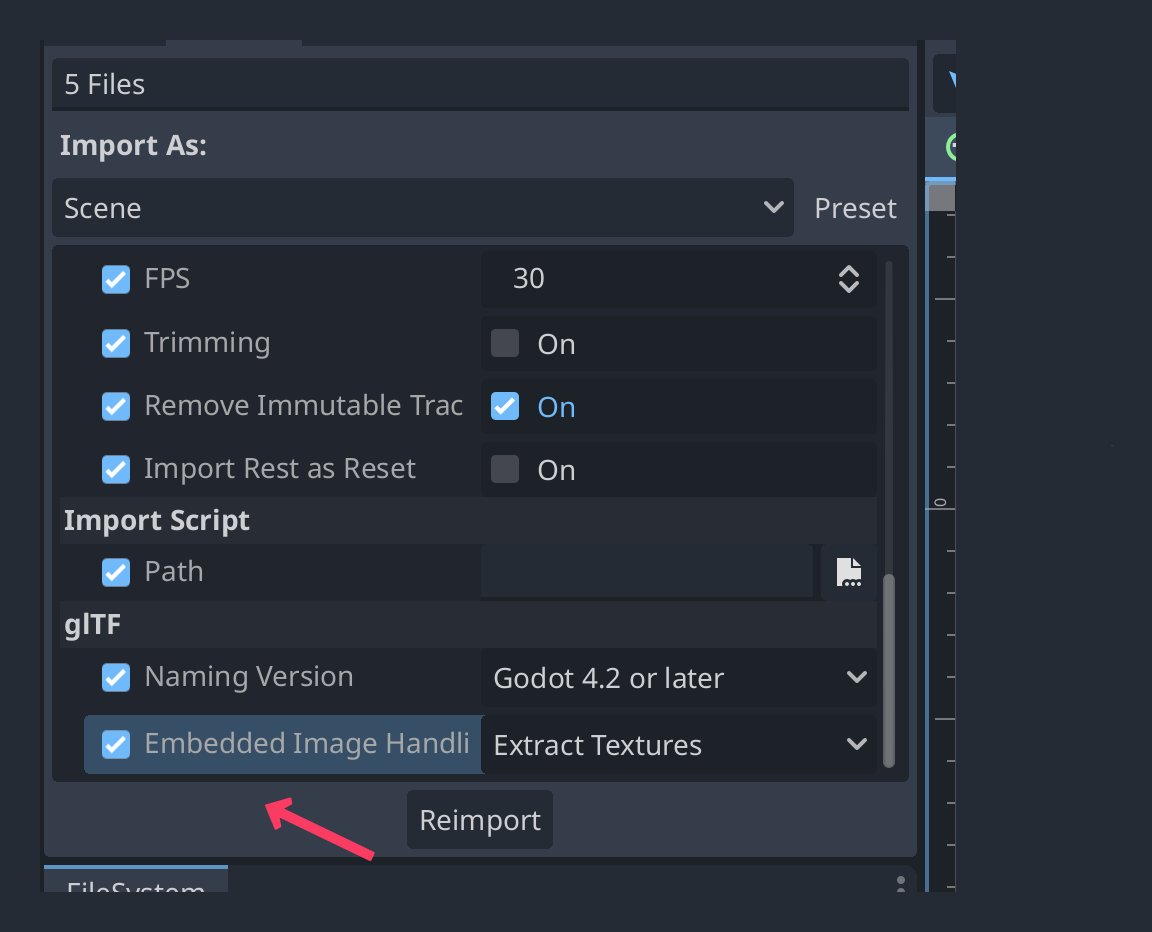Toggle the Embedded Image Handling property checkbox
Image resolution: width=1152 pixels, height=932 pixels.
point(116,744)
